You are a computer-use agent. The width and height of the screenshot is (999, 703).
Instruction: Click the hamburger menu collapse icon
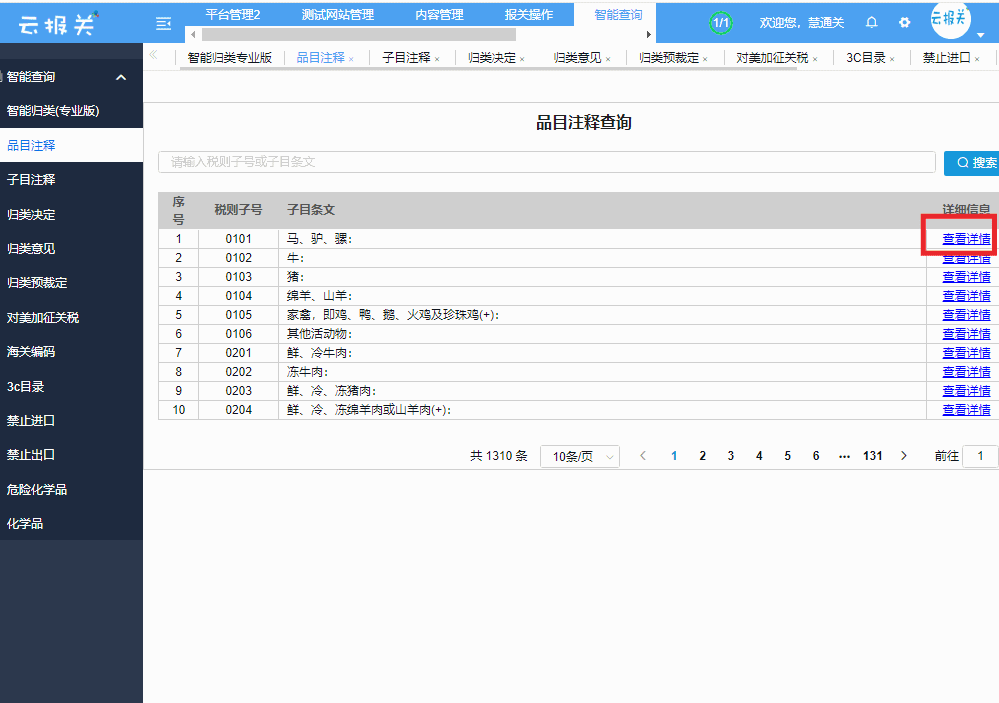click(x=164, y=23)
